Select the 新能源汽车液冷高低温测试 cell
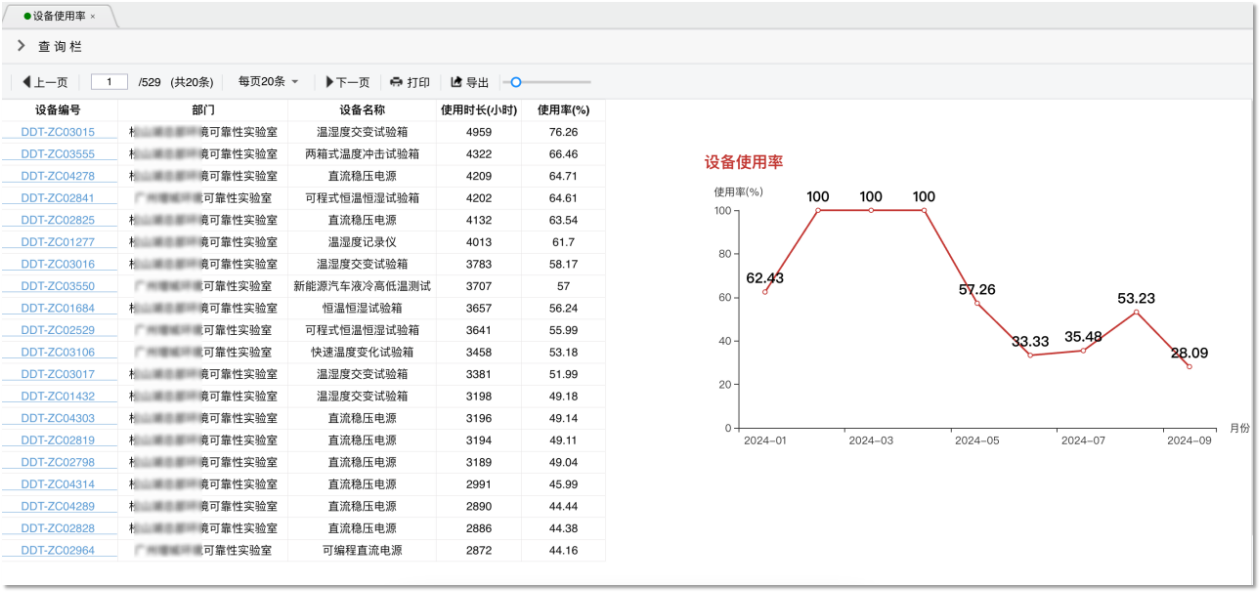The height and width of the screenshot is (593, 1260). 362,286
